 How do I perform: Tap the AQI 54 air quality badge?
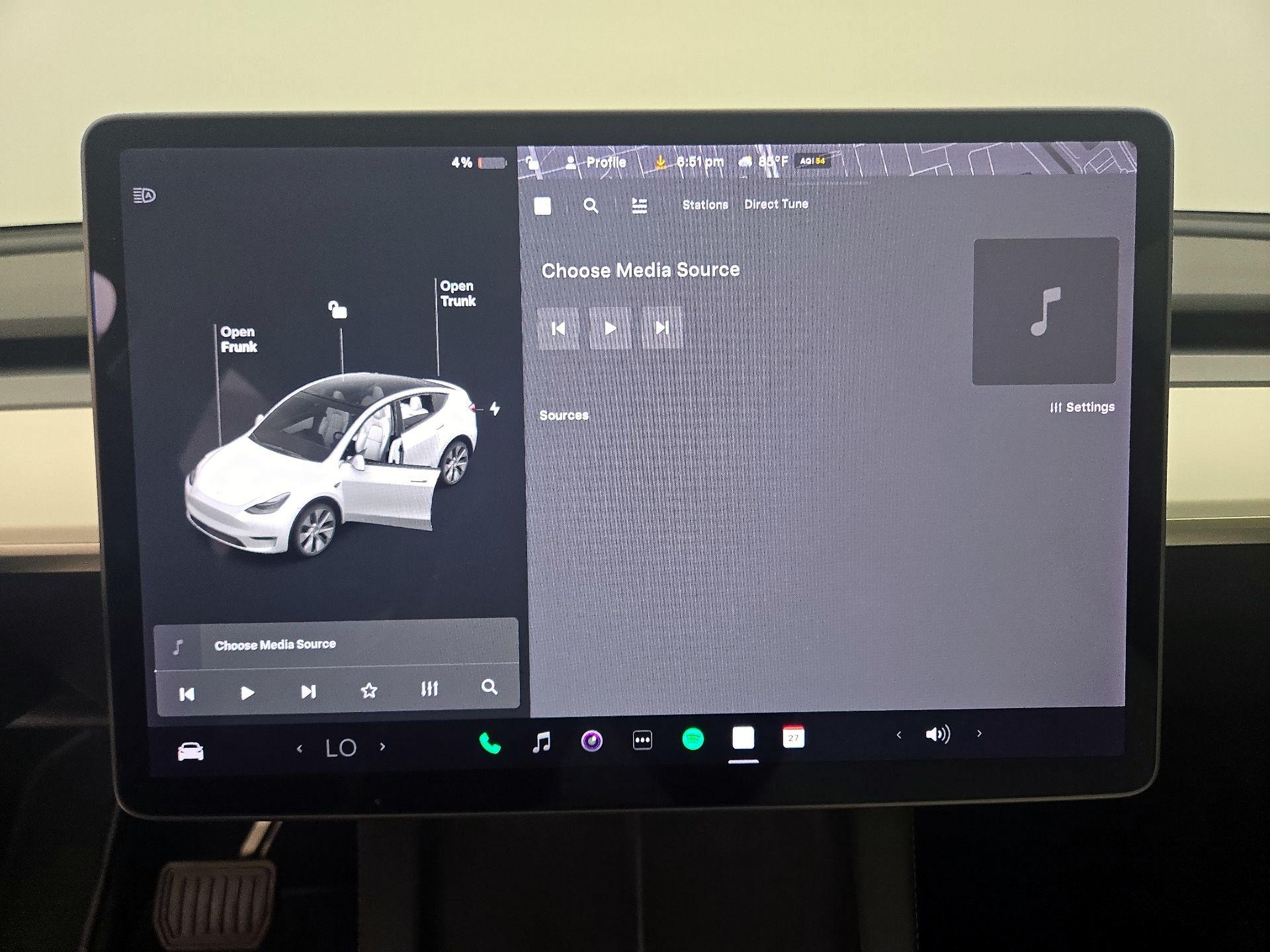point(813,161)
